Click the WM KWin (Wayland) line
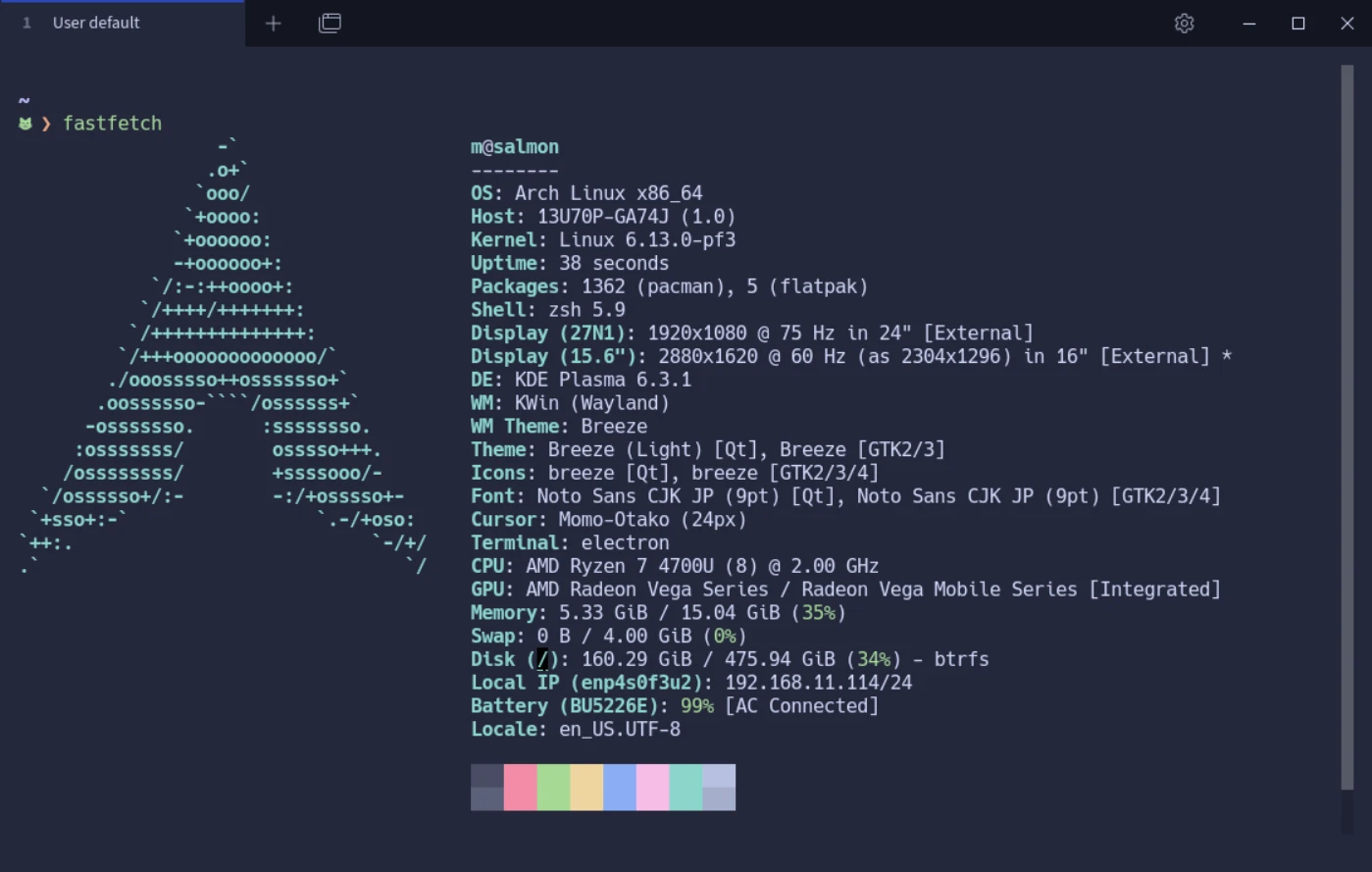Image resolution: width=1372 pixels, height=872 pixels. (x=570, y=403)
